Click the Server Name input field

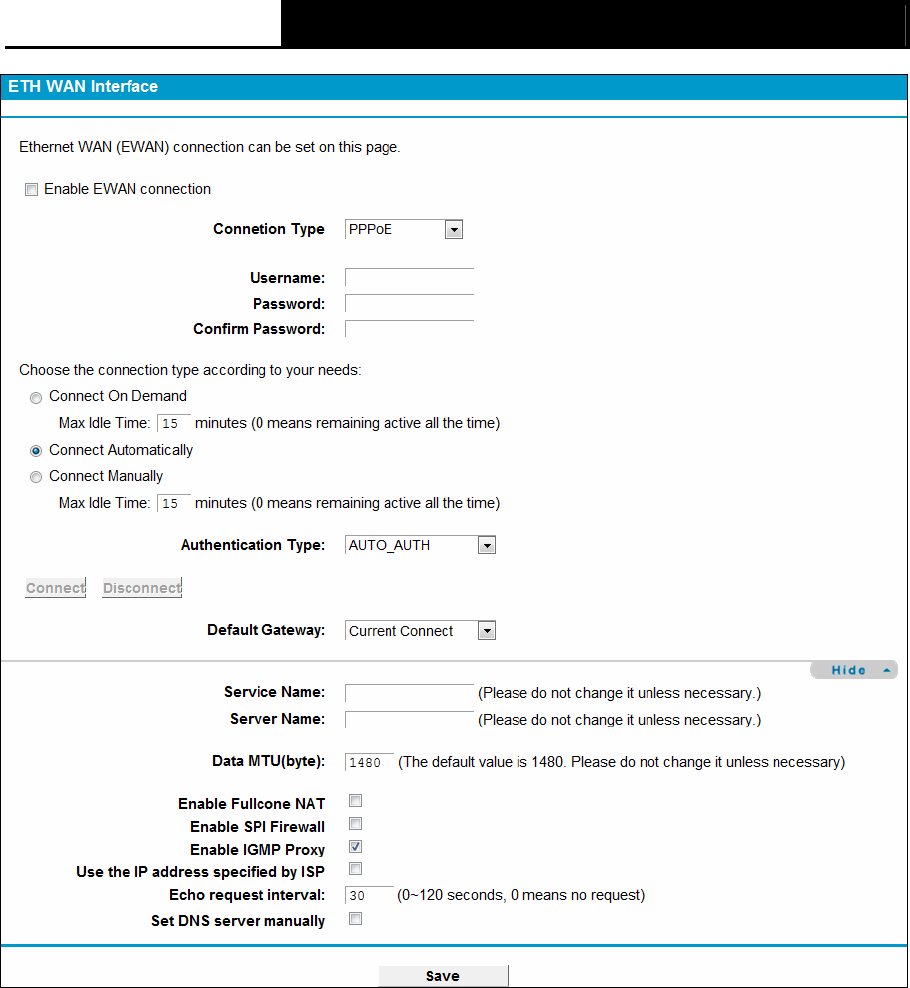click(x=409, y=720)
